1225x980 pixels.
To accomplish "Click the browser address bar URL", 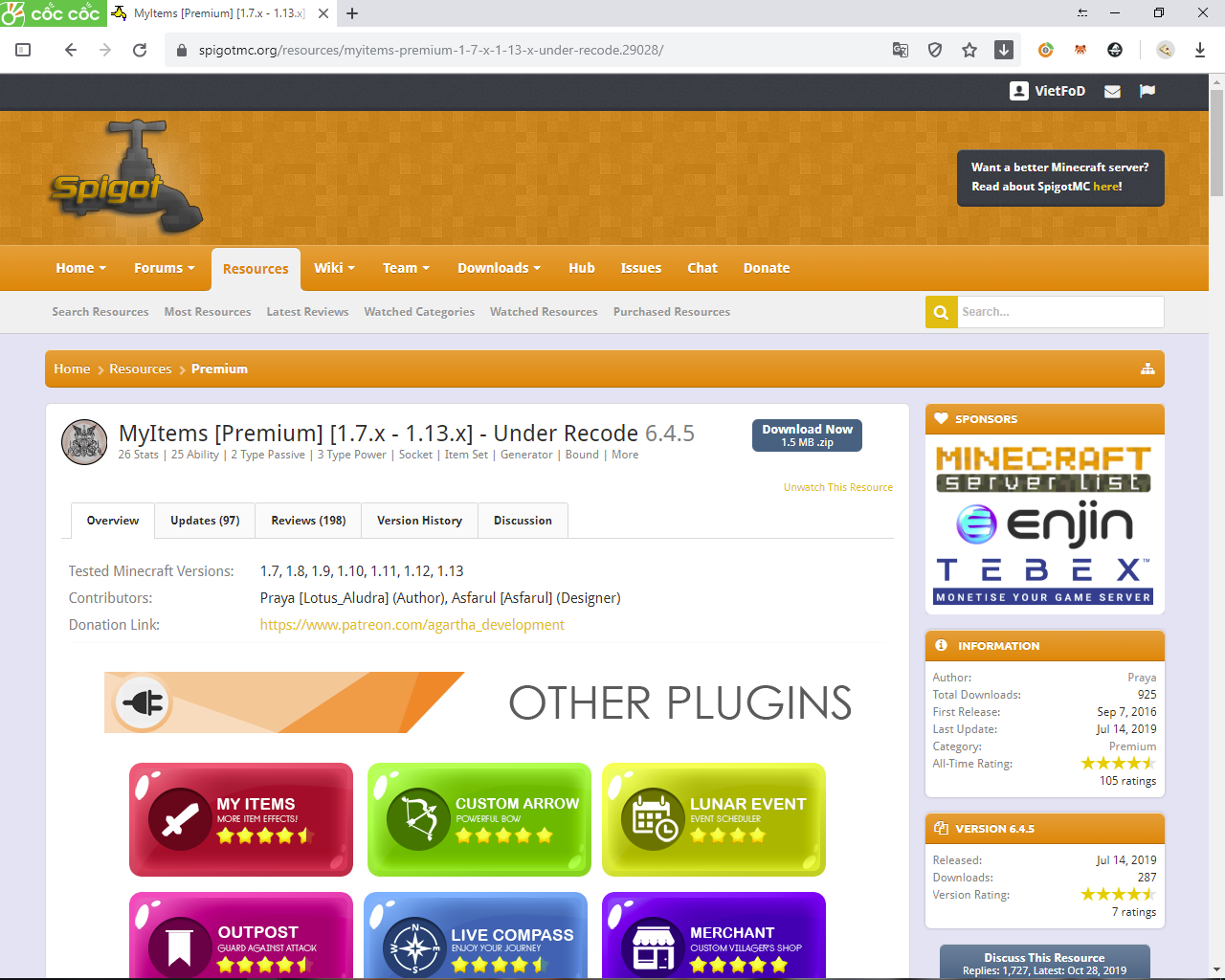I will pos(431,50).
